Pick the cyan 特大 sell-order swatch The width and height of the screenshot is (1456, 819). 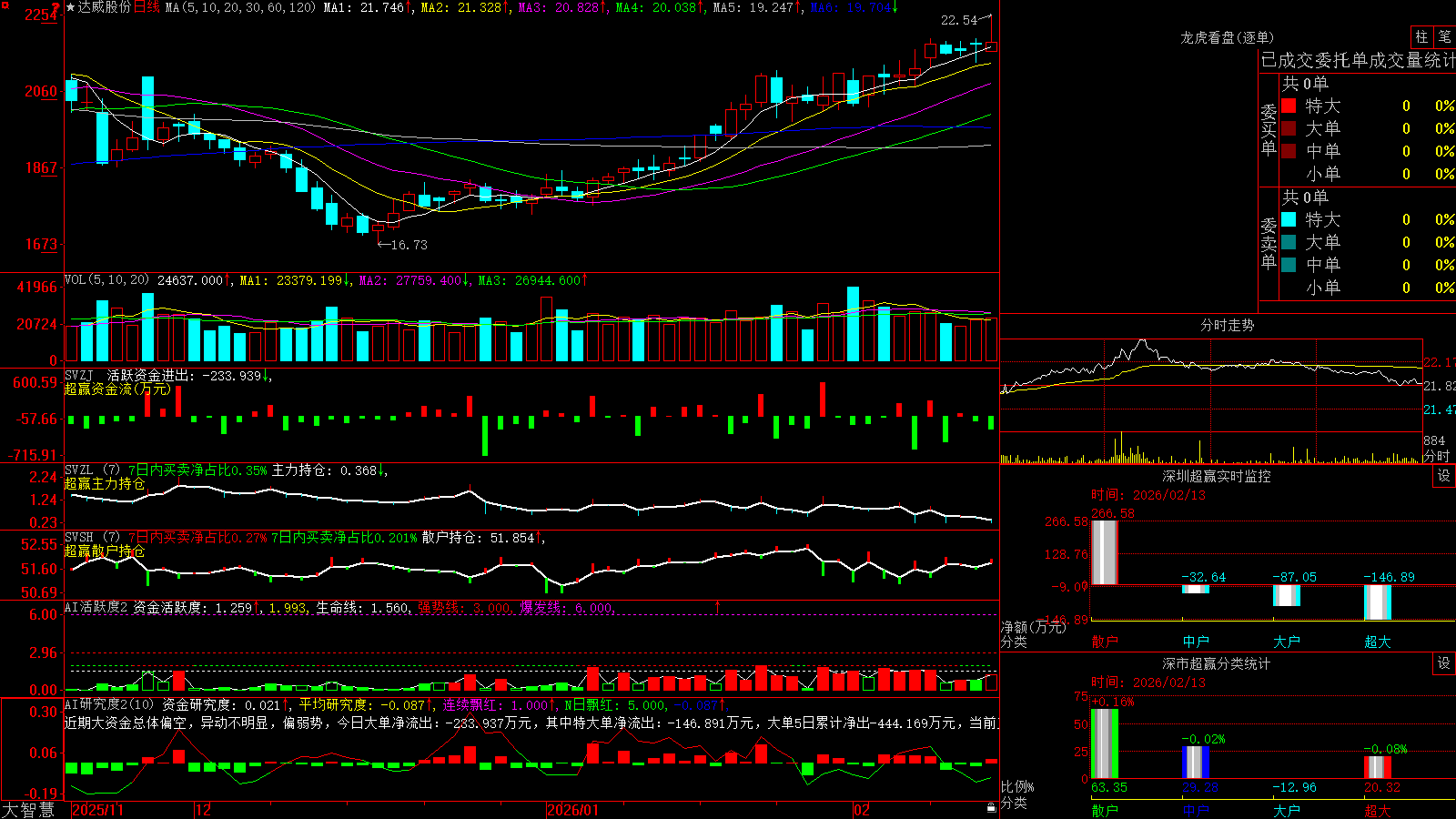click(x=1289, y=219)
